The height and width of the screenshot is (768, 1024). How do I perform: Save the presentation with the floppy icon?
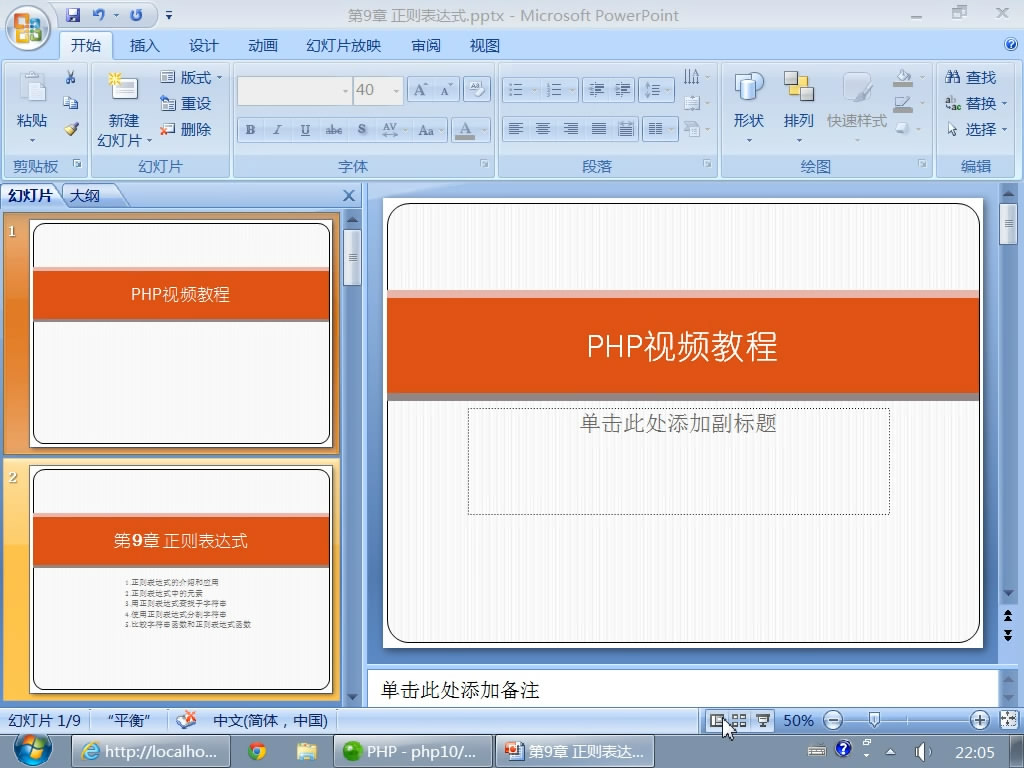(72, 14)
